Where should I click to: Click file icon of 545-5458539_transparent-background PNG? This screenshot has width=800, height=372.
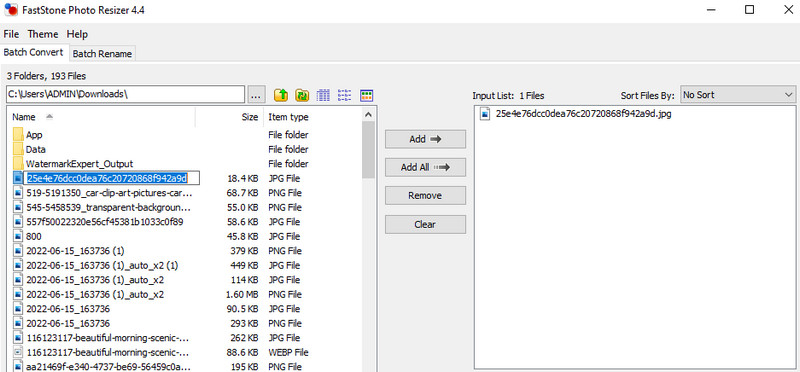pos(18,208)
